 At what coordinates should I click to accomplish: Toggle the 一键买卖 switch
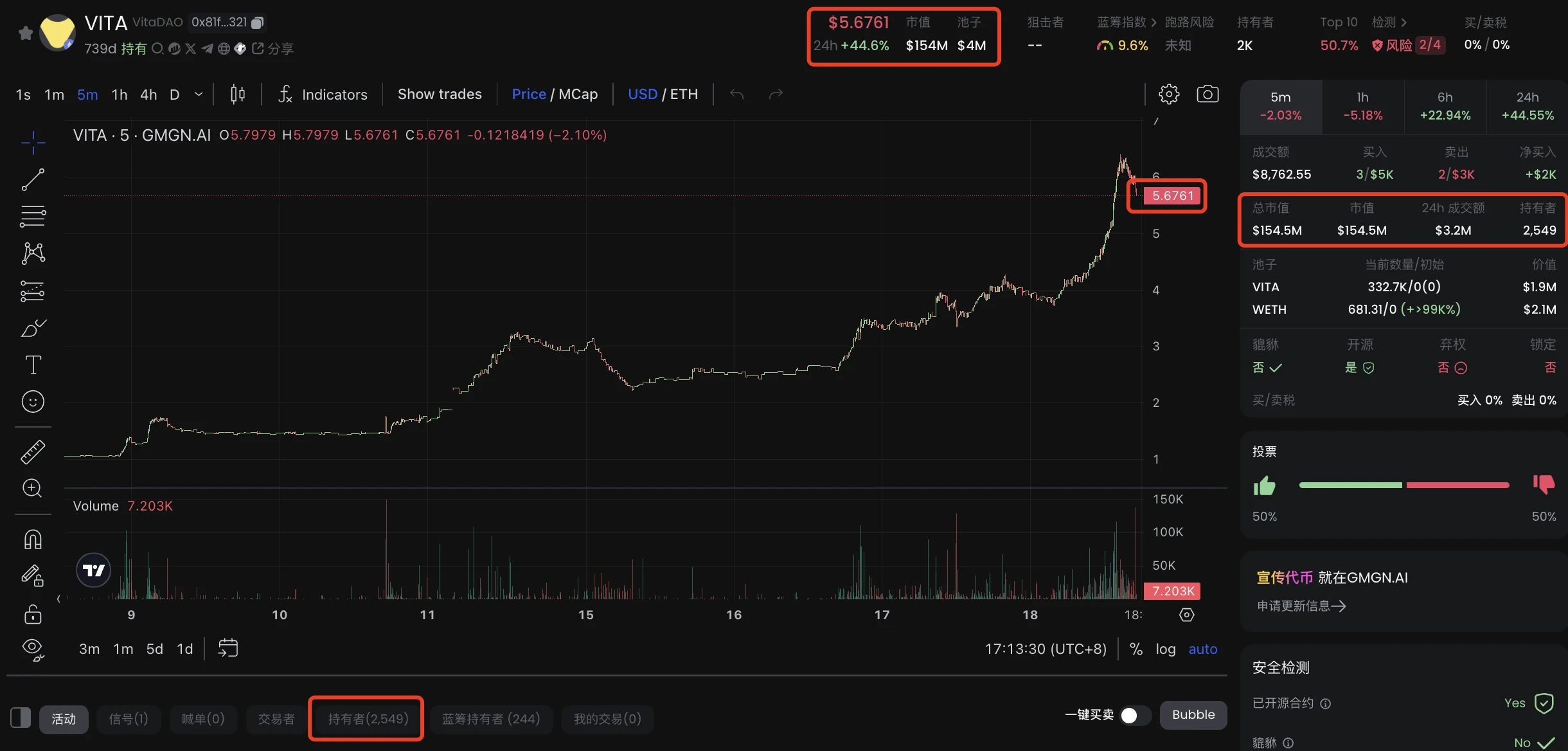pyautogui.click(x=1135, y=715)
